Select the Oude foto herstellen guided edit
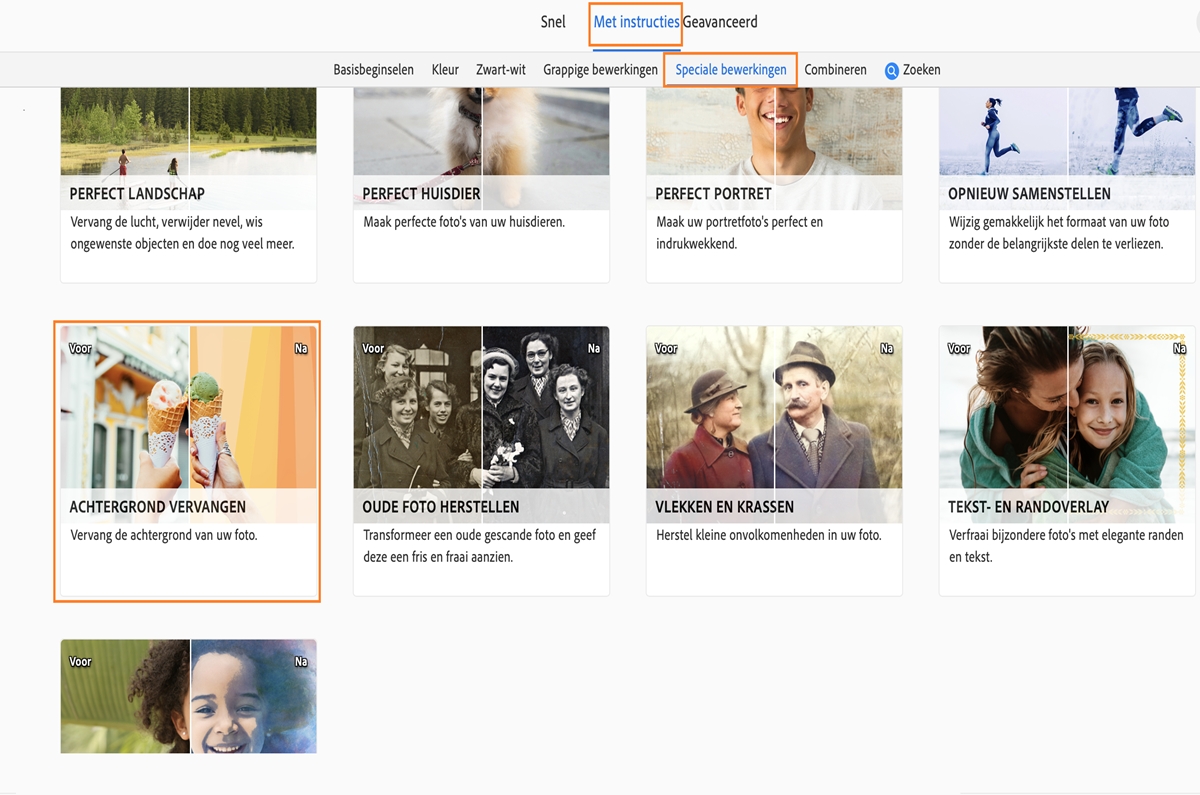This screenshot has width=1200, height=795. (481, 460)
